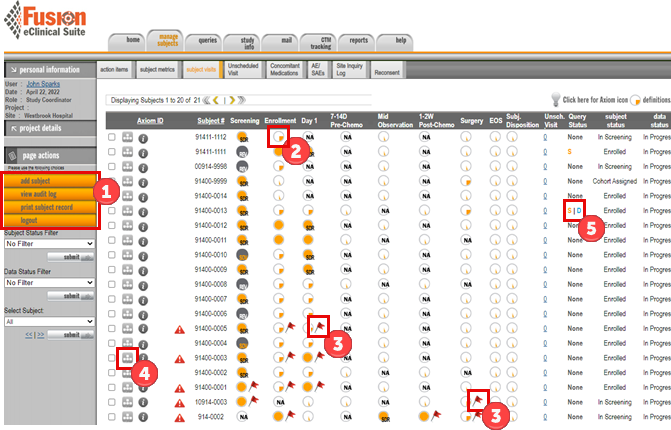The height and width of the screenshot is (430, 671).
Task: Open EOS icon for subject 91411-1112
Action: 495,137
